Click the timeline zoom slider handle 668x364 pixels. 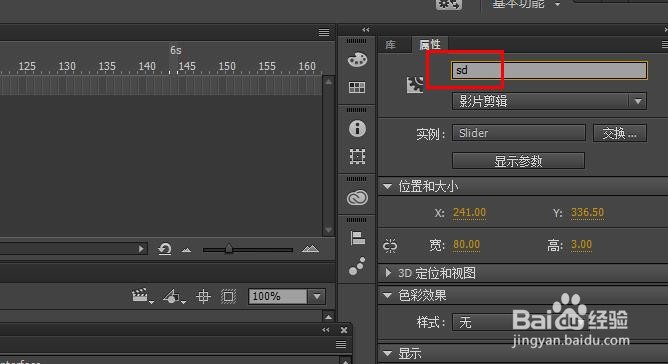(229, 248)
